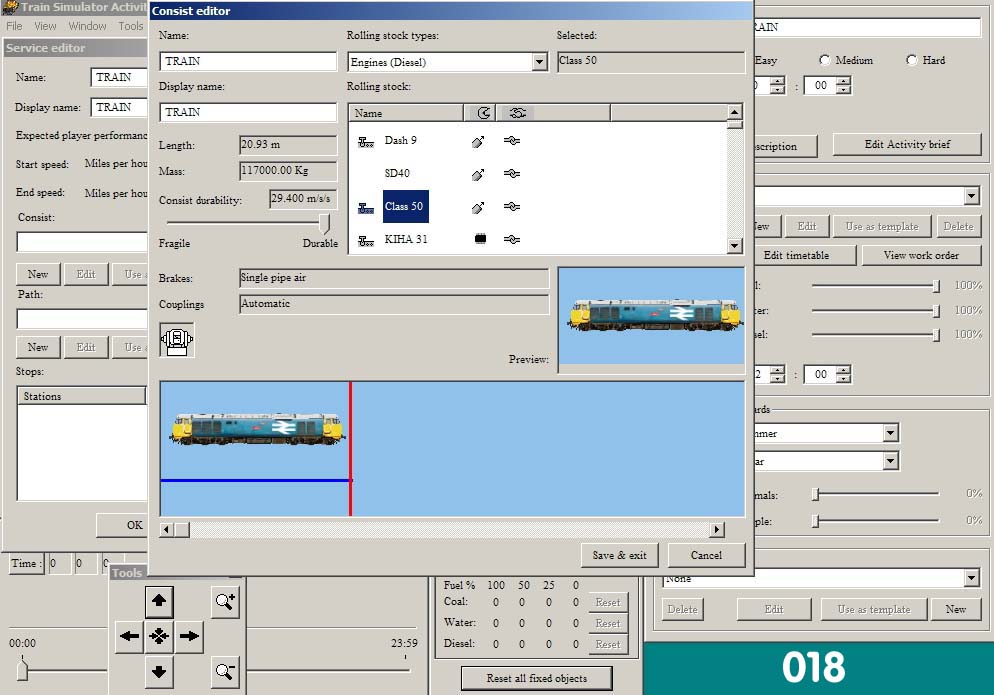994x695 pixels.
Task: Click the KIHA 31 coupling icon
Action: tap(512, 240)
